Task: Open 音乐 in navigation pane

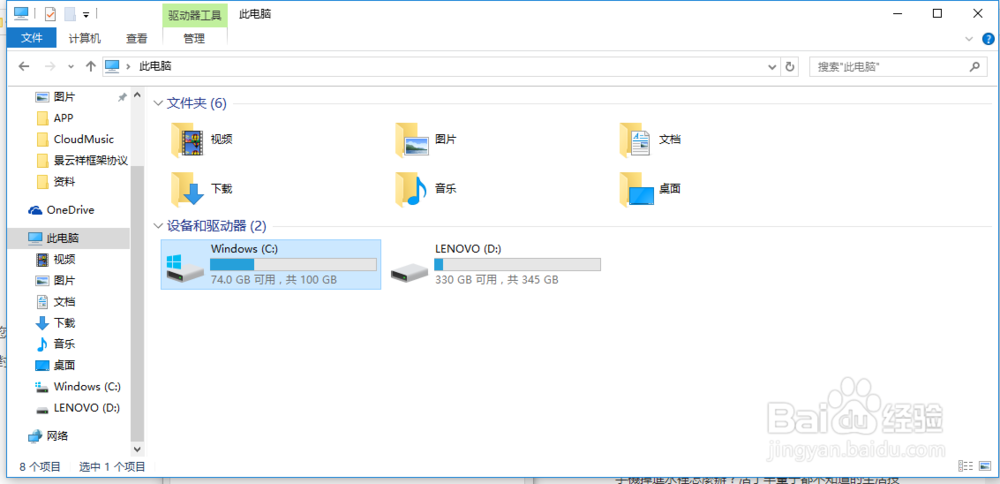Action: pos(55,344)
